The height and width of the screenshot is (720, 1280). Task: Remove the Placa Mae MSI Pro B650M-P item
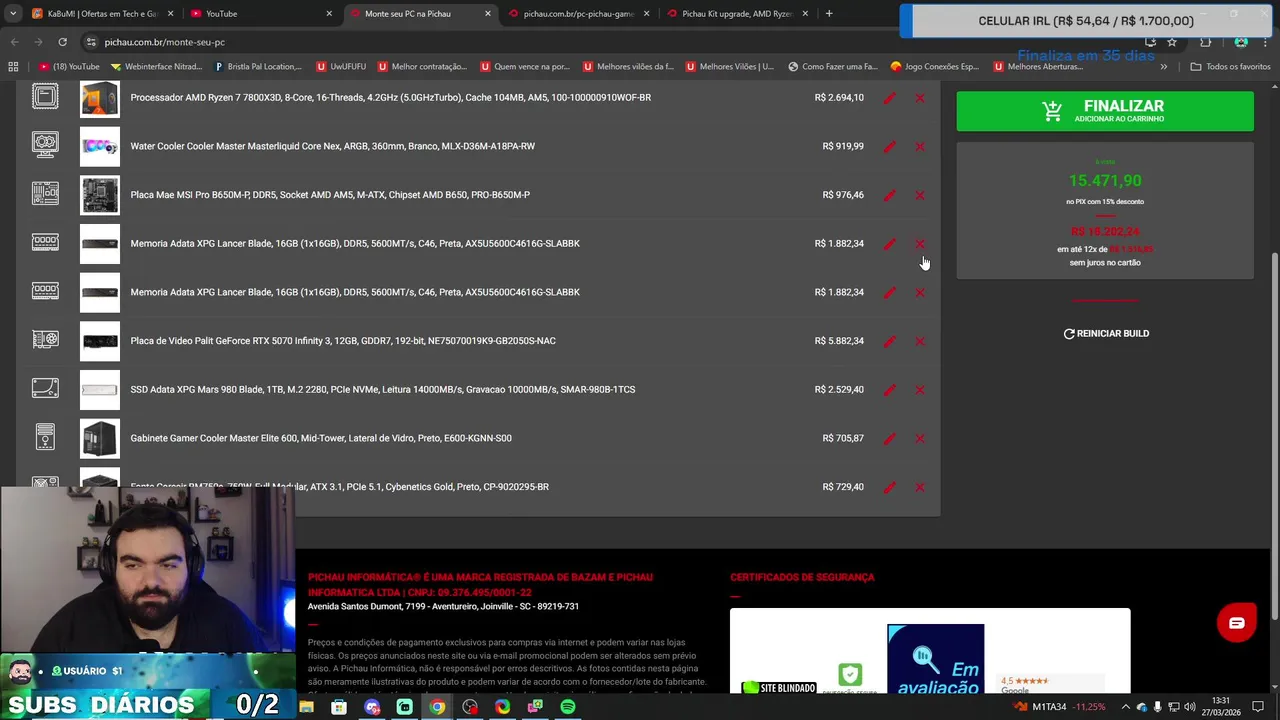click(920, 195)
